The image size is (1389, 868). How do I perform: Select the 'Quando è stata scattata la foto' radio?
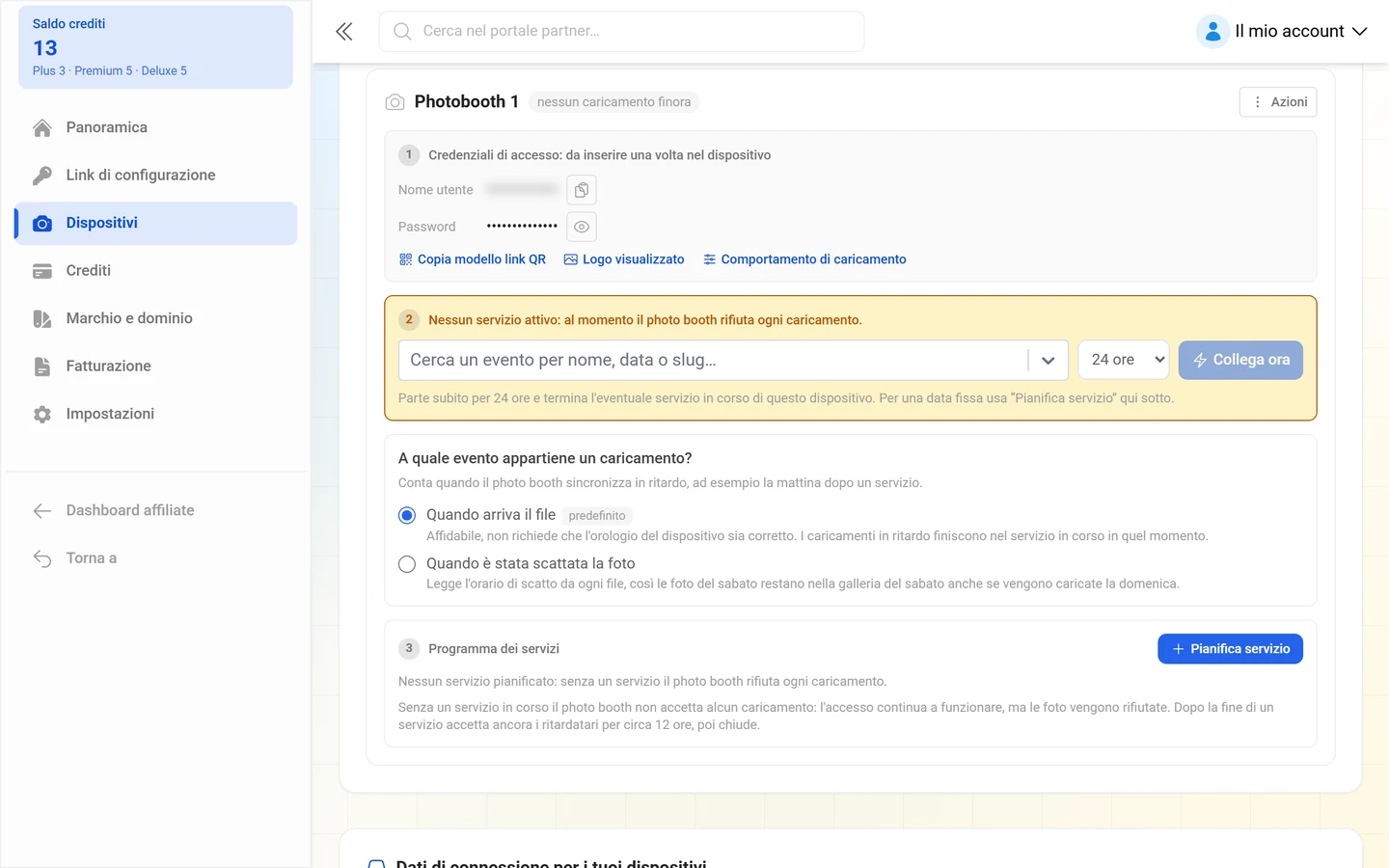[x=407, y=564]
